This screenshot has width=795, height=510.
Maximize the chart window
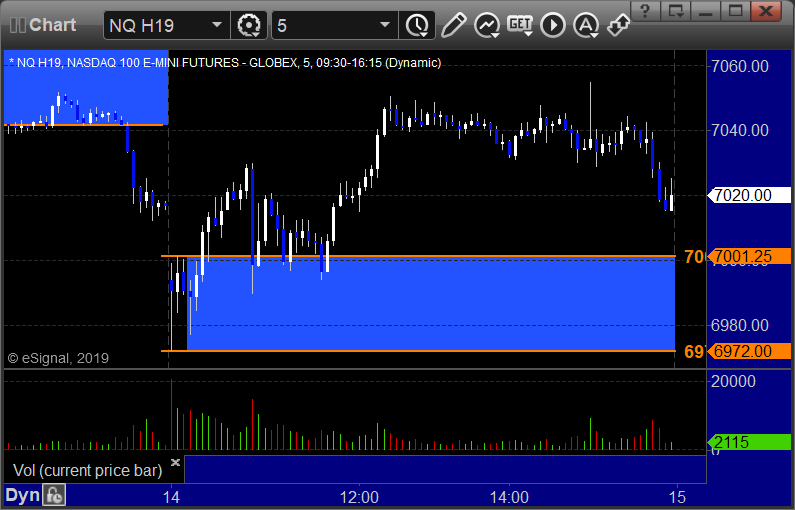(735, 10)
